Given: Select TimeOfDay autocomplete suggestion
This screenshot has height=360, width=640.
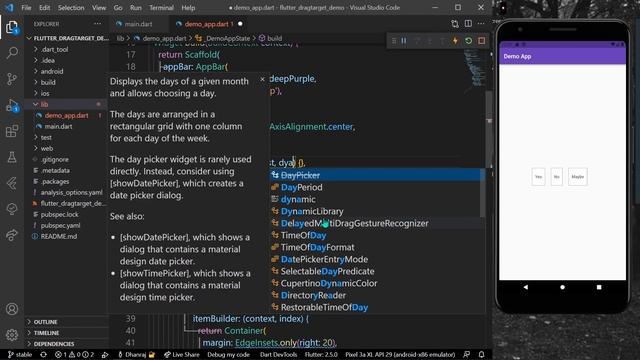Looking at the screenshot, I should tap(376, 235).
